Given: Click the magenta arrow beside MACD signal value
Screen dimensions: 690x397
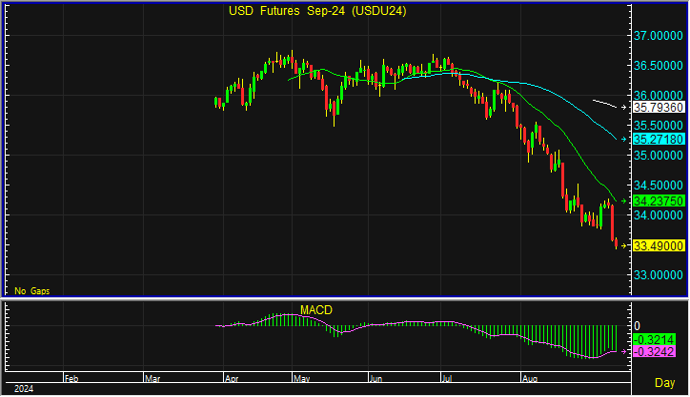Looking at the screenshot, I should (x=623, y=352).
